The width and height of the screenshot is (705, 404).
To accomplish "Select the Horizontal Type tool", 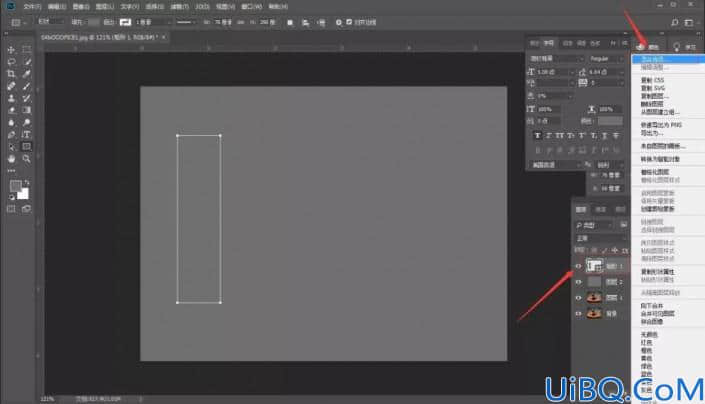I will [27, 134].
